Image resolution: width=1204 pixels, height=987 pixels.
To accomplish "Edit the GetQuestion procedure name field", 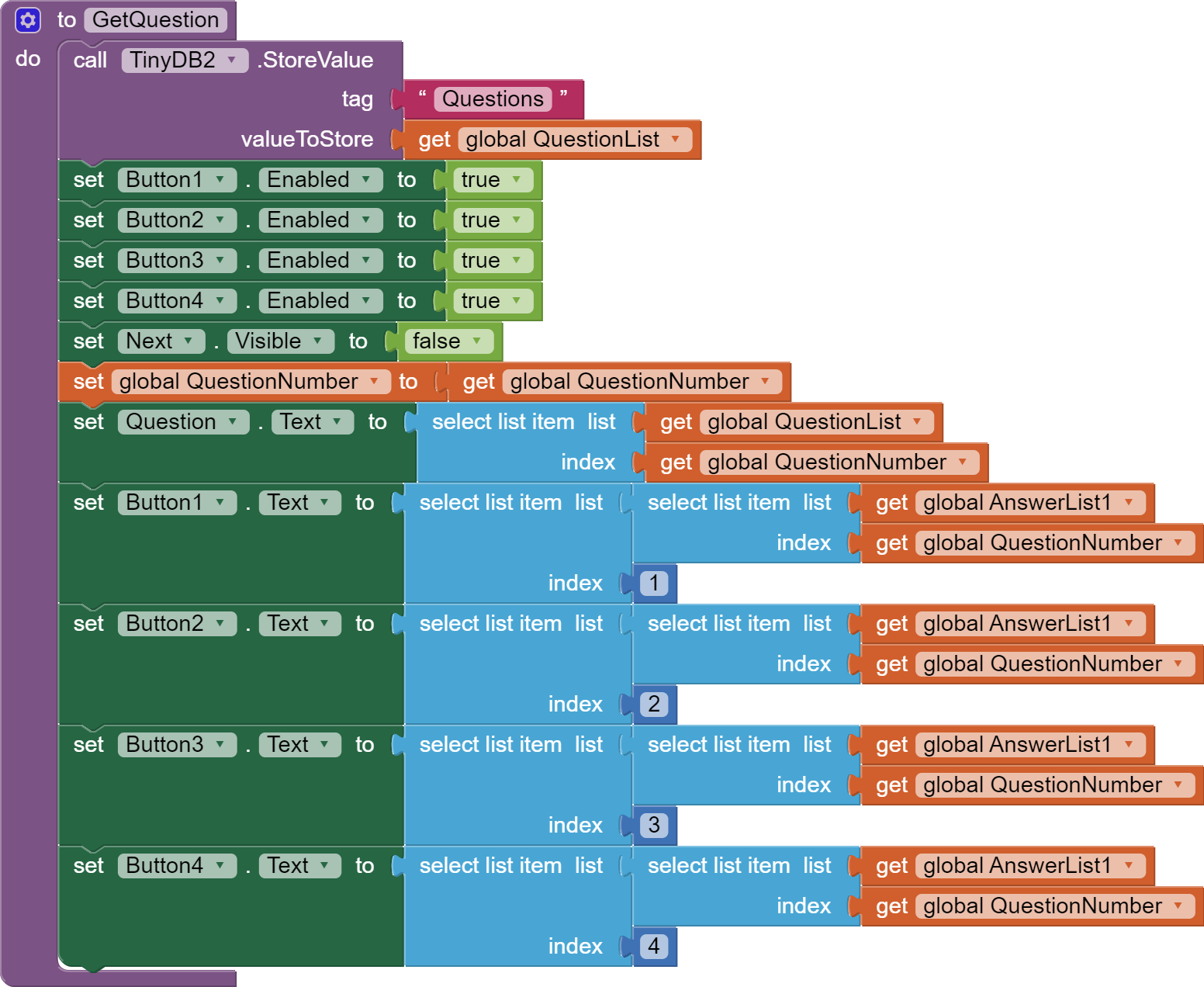I will click(x=155, y=20).
